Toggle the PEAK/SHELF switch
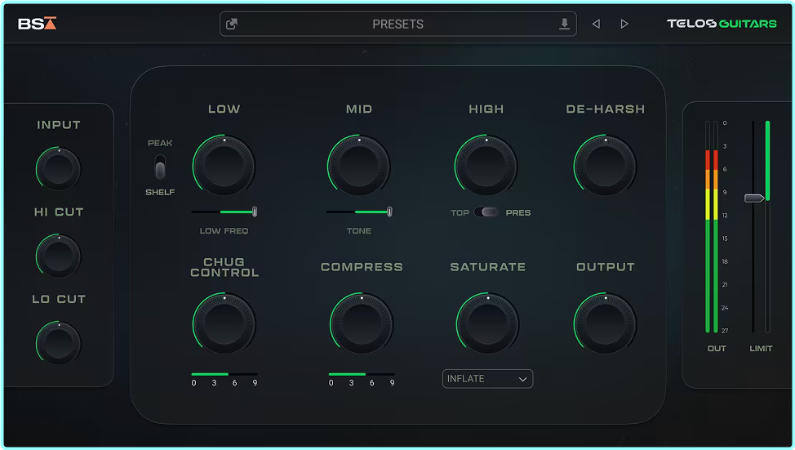 pyautogui.click(x=160, y=167)
